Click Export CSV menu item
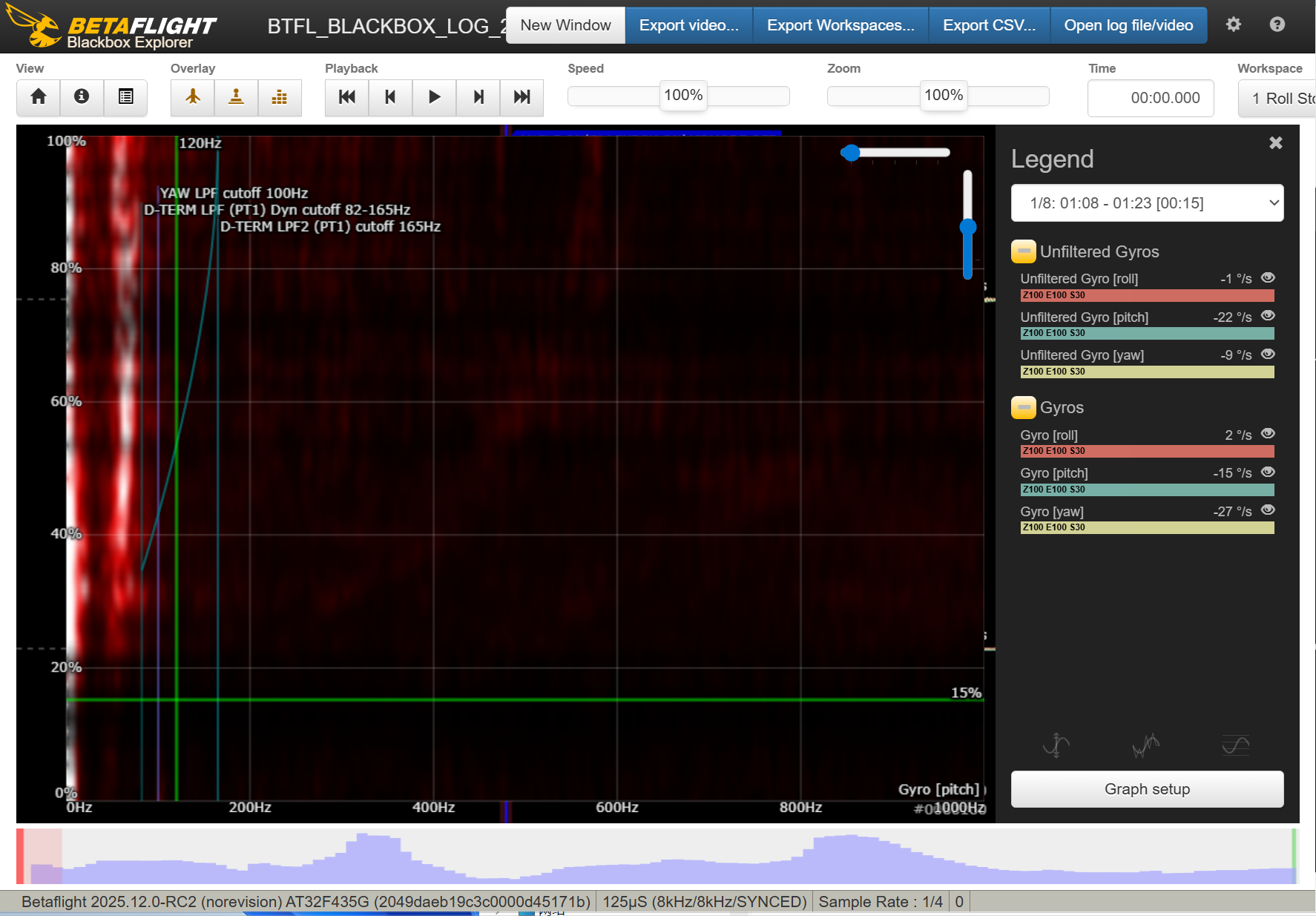Viewport: 1316px width, 916px height. [x=989, y=25]
